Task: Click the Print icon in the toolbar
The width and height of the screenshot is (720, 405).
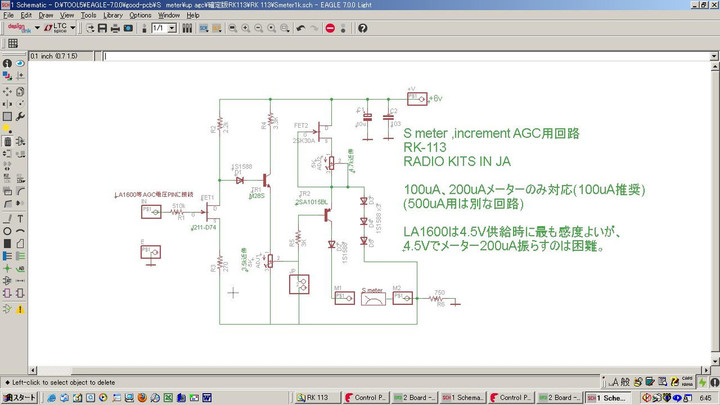Action: (x=114, y=28)
